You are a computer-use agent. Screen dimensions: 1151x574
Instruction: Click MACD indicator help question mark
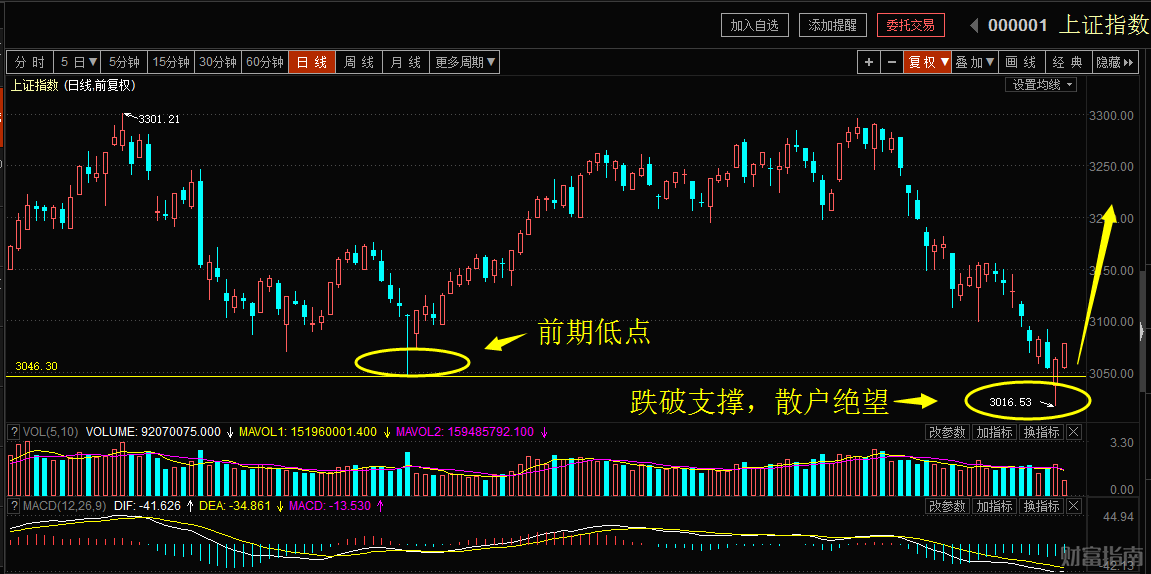[13, 506]
